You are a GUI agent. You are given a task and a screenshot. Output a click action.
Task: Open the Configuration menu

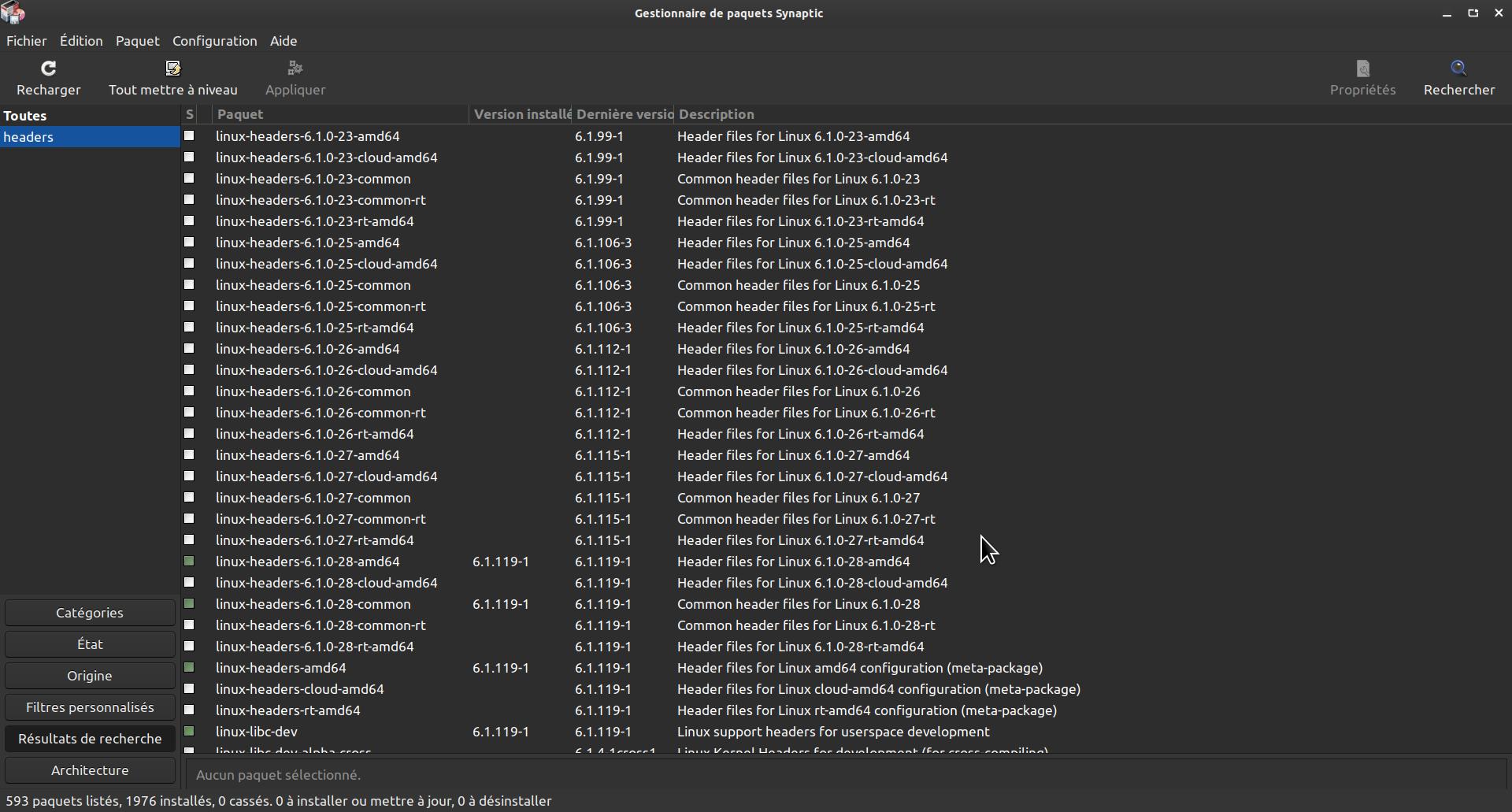pyautogui.click(x=215, y=41)
